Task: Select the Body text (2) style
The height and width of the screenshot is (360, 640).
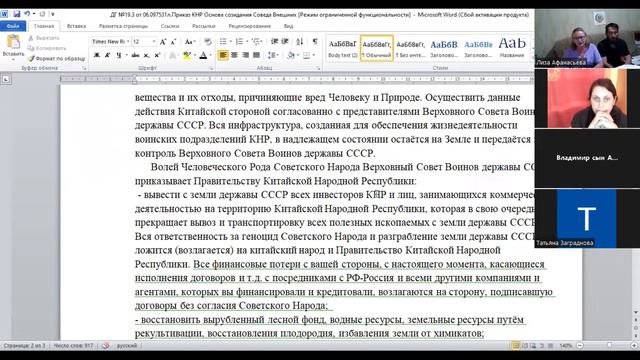Action: [342, 48]
